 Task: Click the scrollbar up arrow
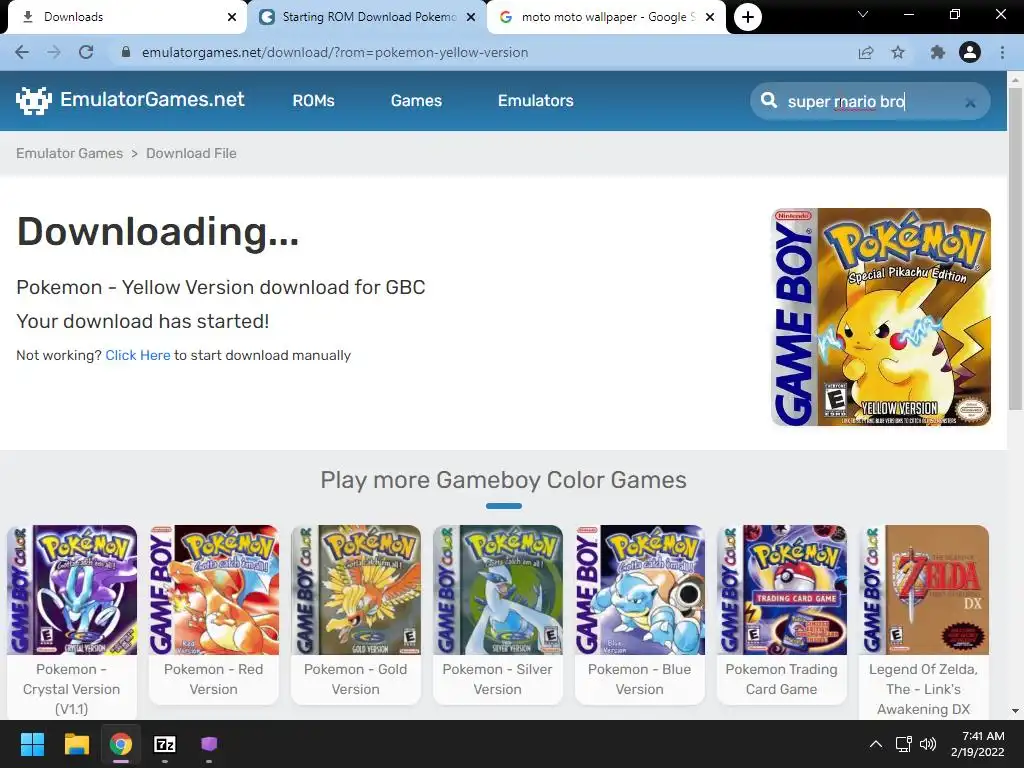tap(1015, 78)
